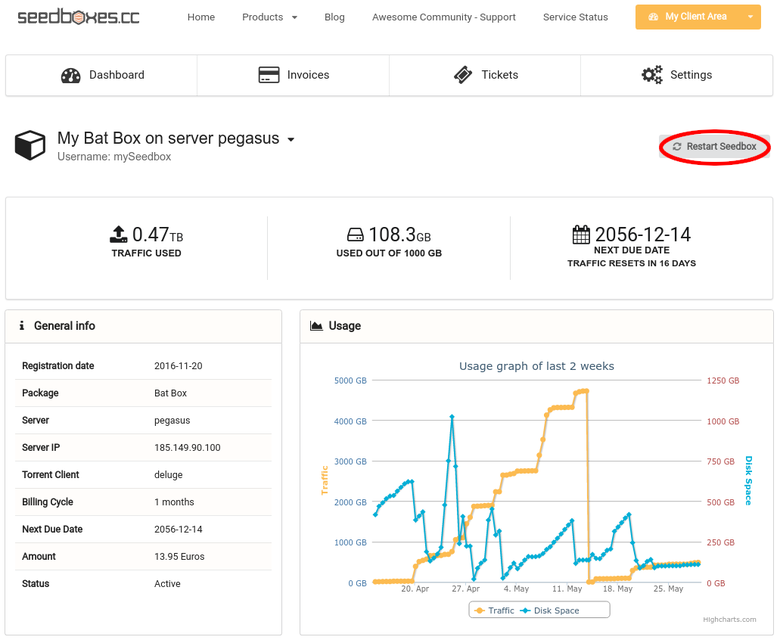Viewport: 780px width, 640px height.
Task: Click the seedboxes.cc logo
Action: (x=78, y=17)
